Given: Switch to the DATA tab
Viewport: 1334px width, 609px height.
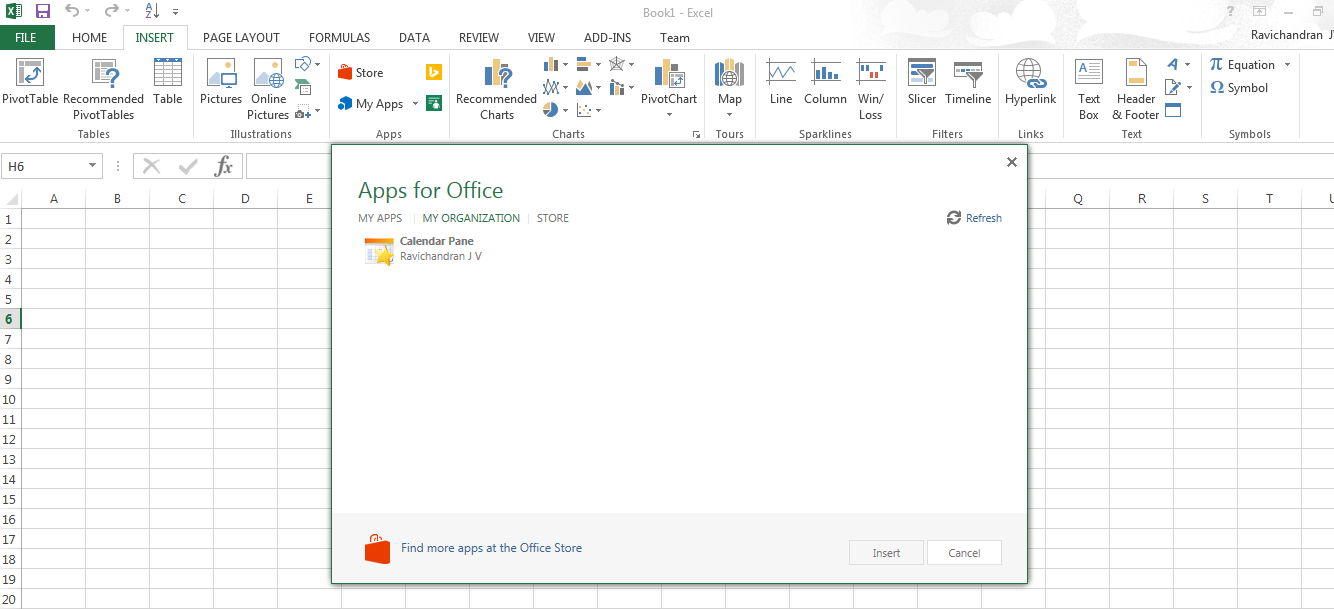Looking at the screenshot, I should point(414,38).
